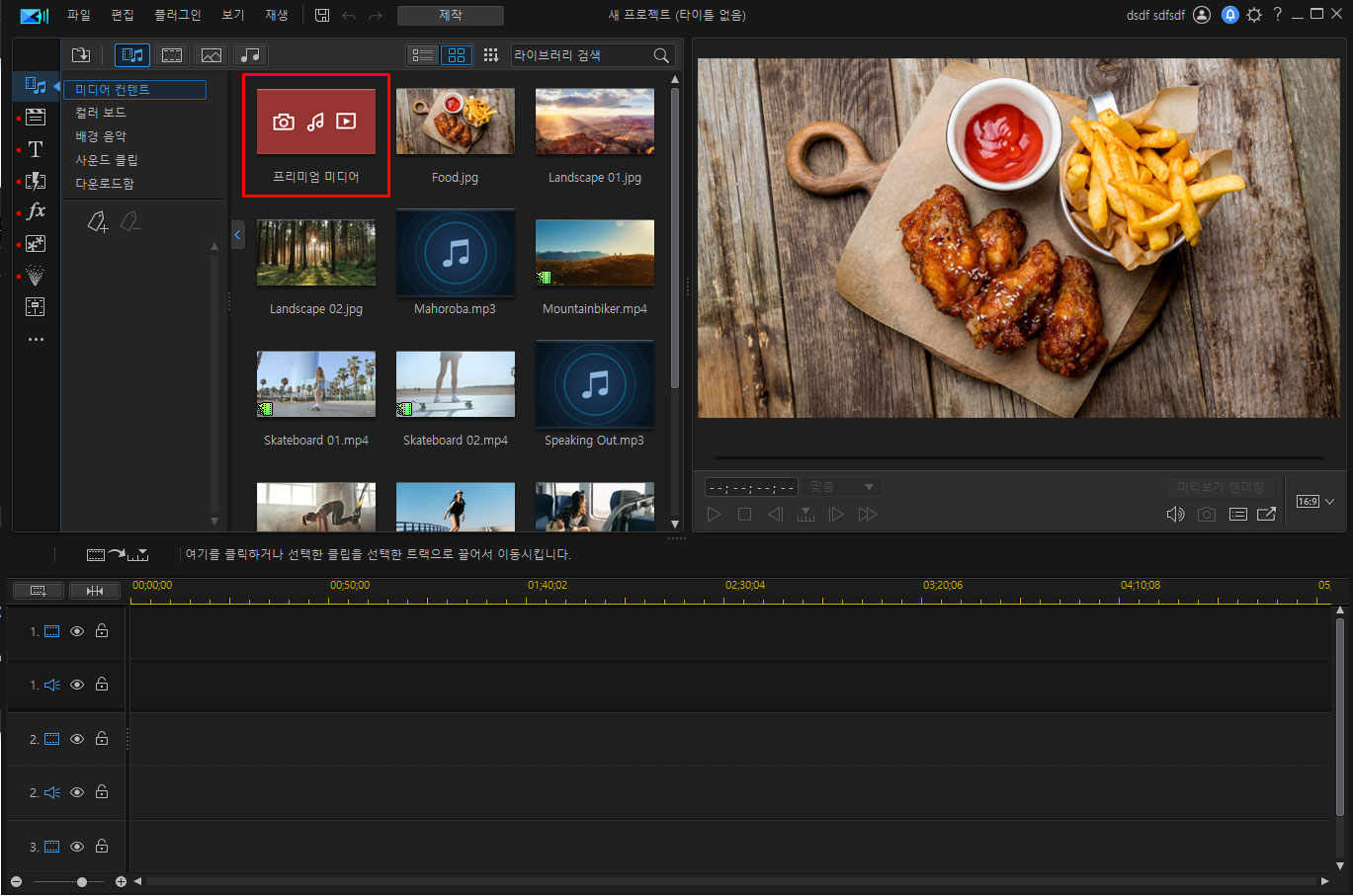Open the library menu grid-dots icon
The image size is (1353, 896).
491,55
